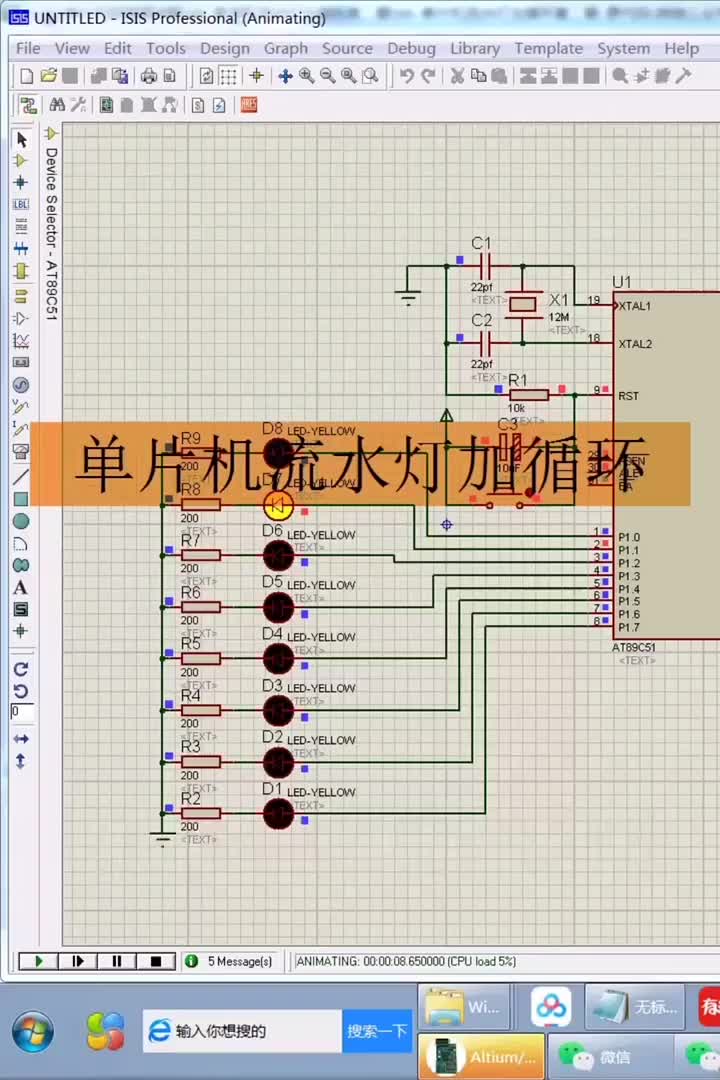720x1080 pixels.
Task: Open the Debug menu
Action: tap(411, 48)
